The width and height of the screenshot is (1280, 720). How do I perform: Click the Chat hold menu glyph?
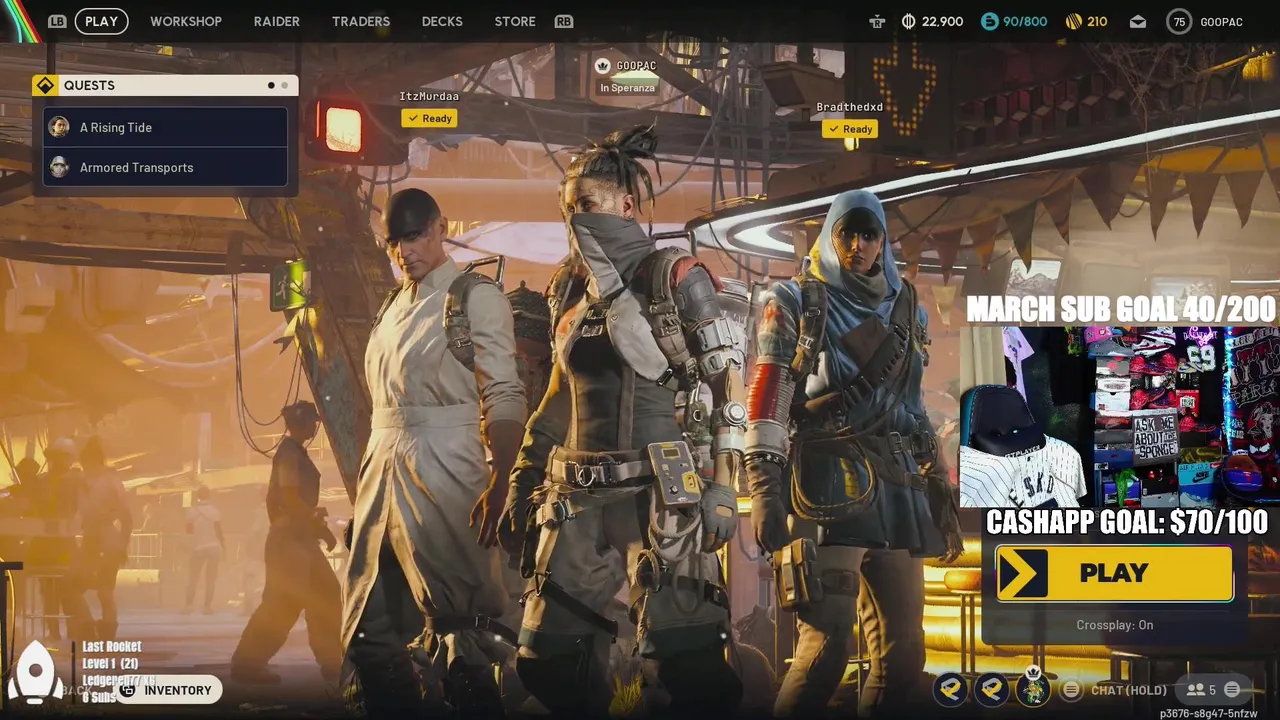tap(1071, 689)
